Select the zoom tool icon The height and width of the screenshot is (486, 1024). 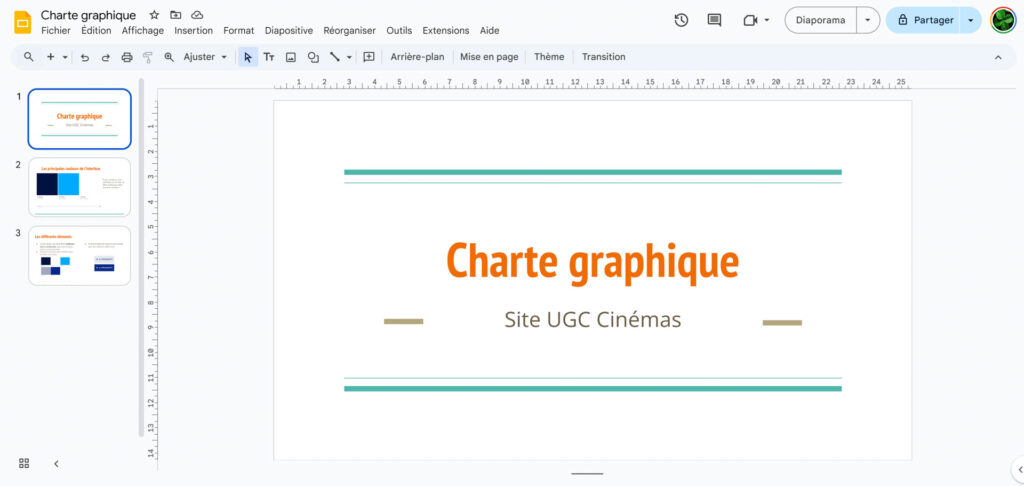[169, 57]
